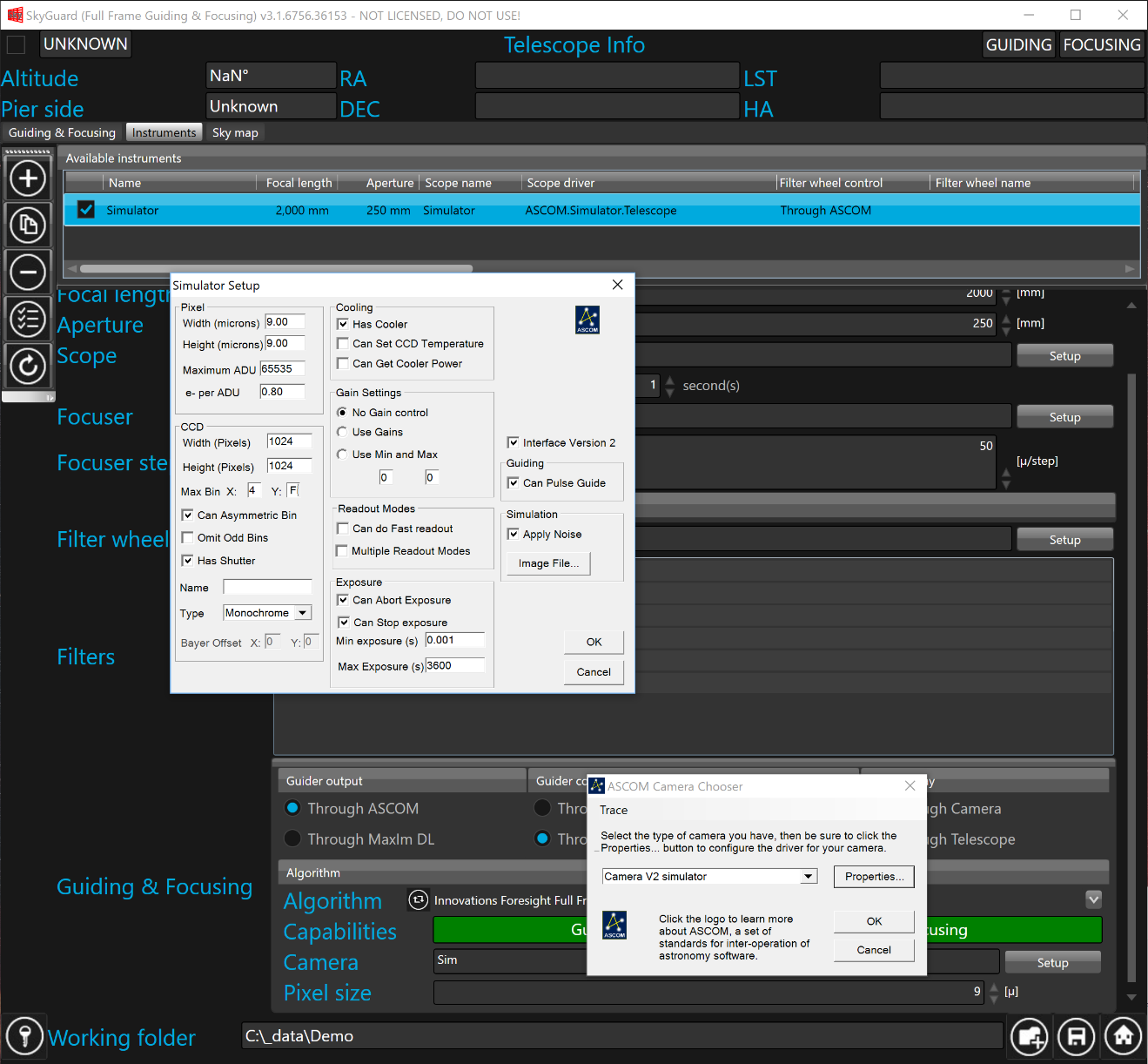Screen dimensions: 1148x1064
Task: Click the duplicate instrument icon
Action: pyautogui.click(x=28, y=226)
